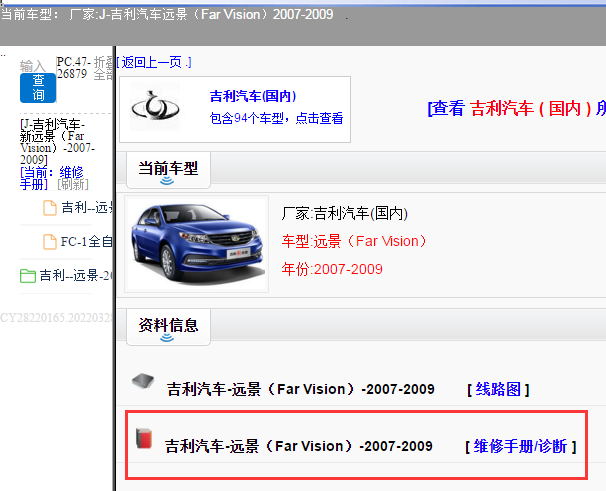This screenshot has width=606, height=491.
Task: Click the 刷新 refresh link
Action: [x=73, y=184]
